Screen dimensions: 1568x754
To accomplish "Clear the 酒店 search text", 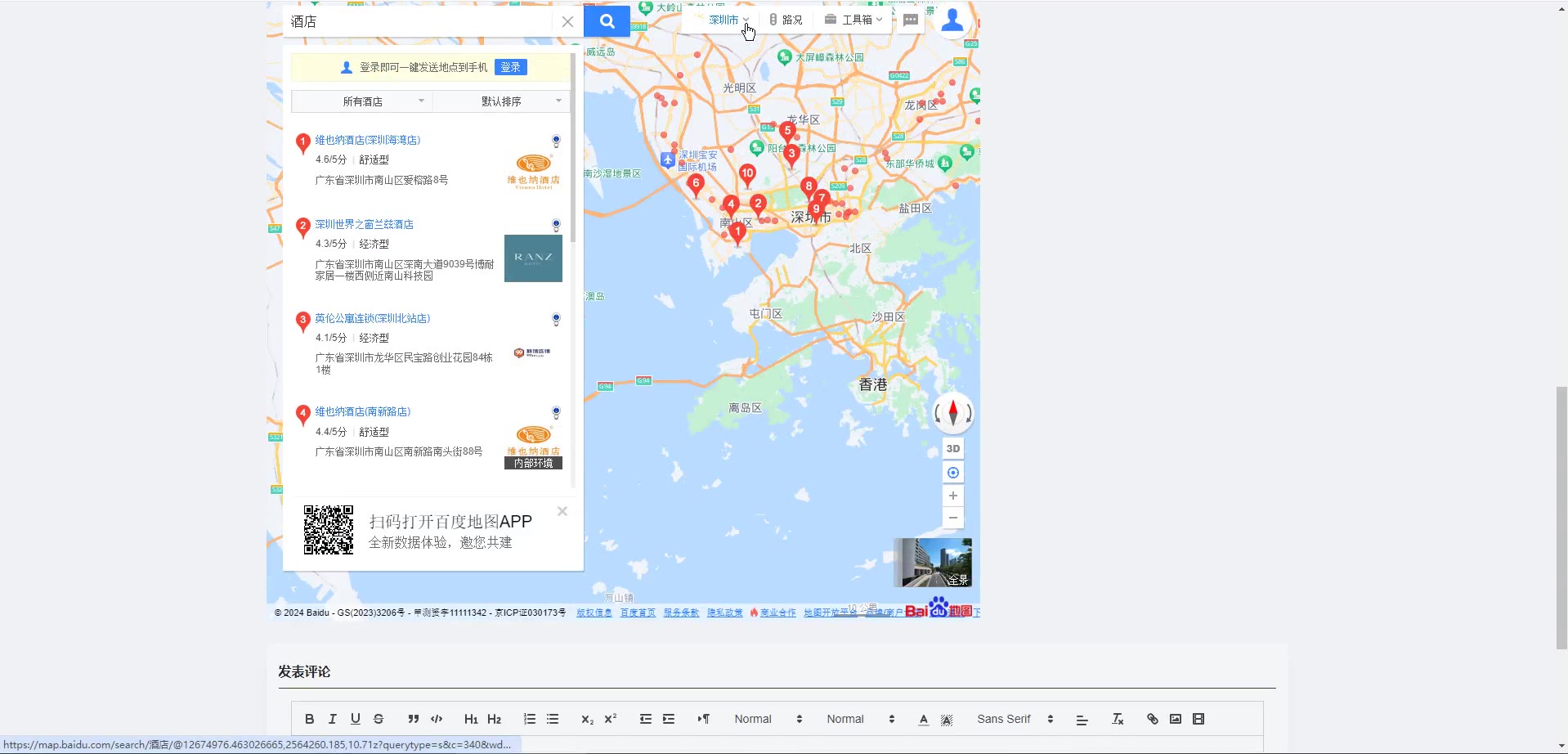I will pos(567,22).
